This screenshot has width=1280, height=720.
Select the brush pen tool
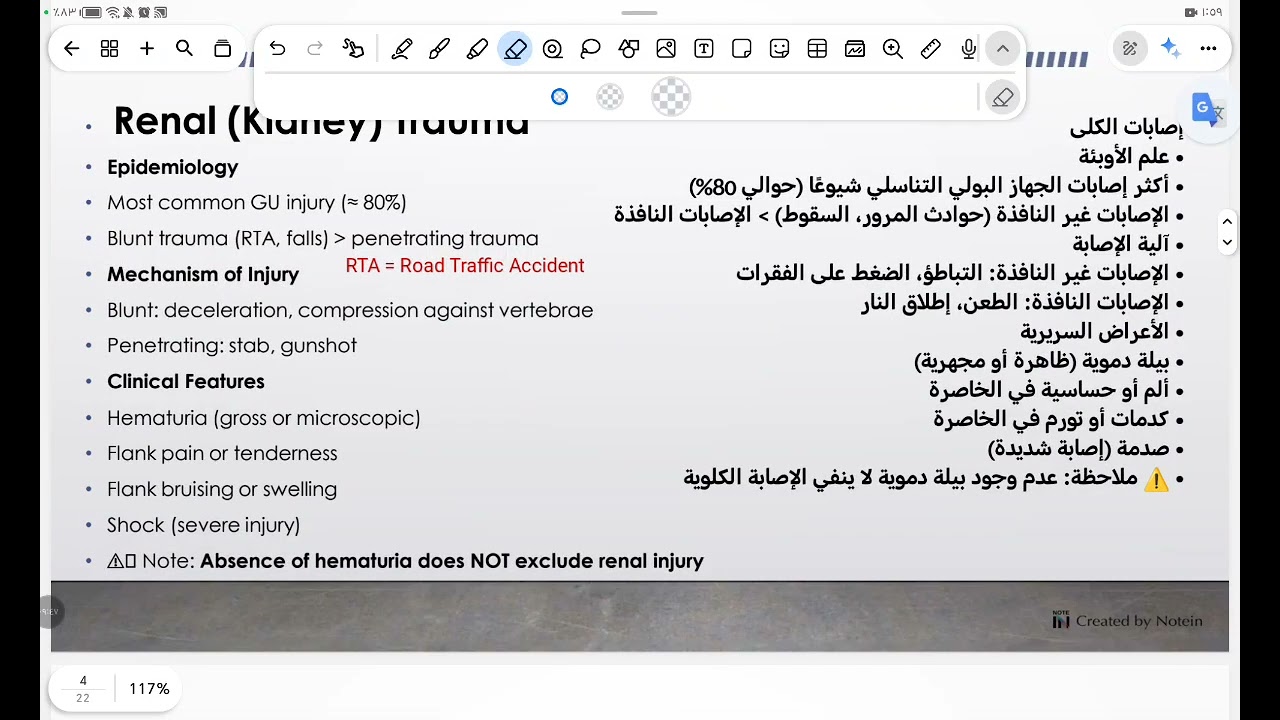point(439,49)
